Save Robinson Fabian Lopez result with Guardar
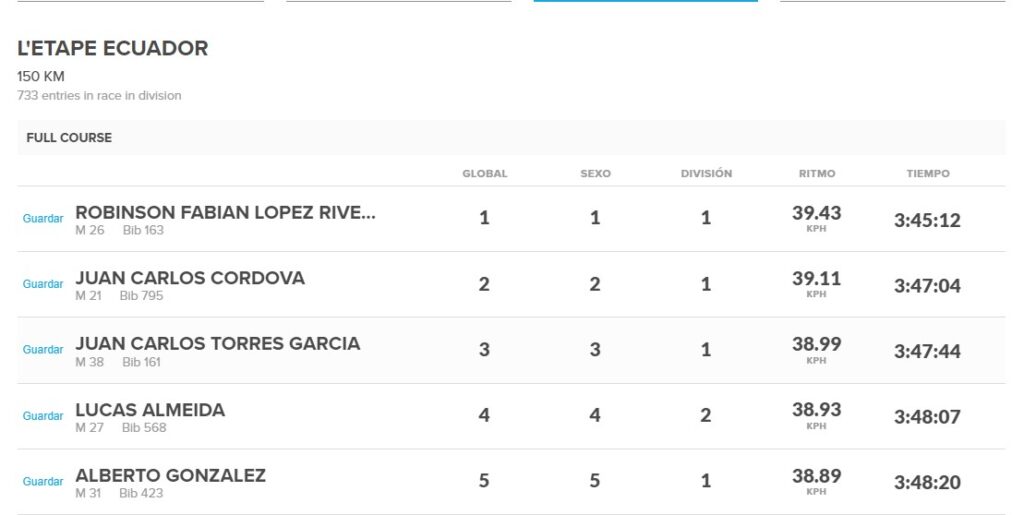Screen dimensions: 1024x515 43,219
